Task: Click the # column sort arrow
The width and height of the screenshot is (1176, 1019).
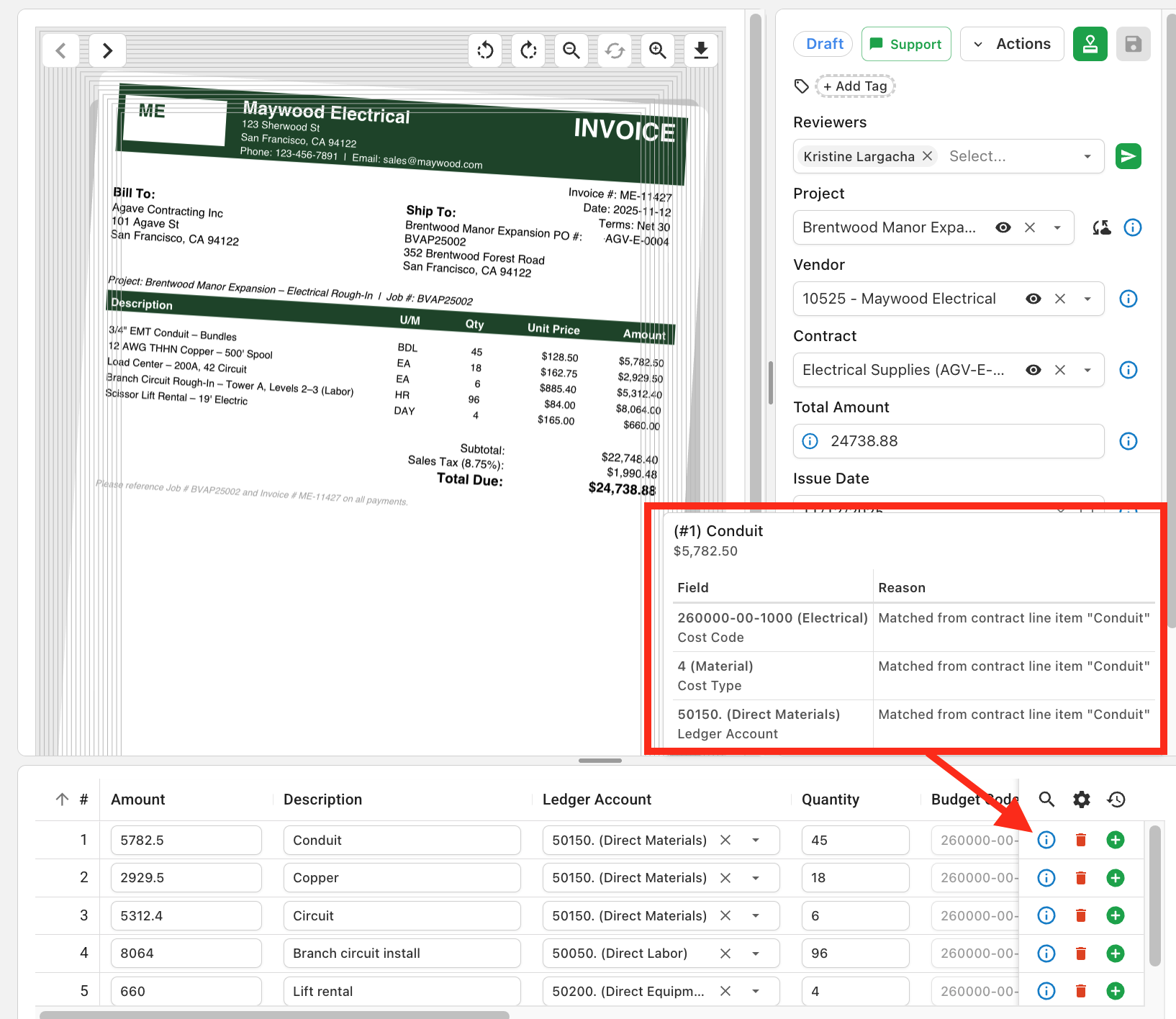Action: (x=62, y=800)
